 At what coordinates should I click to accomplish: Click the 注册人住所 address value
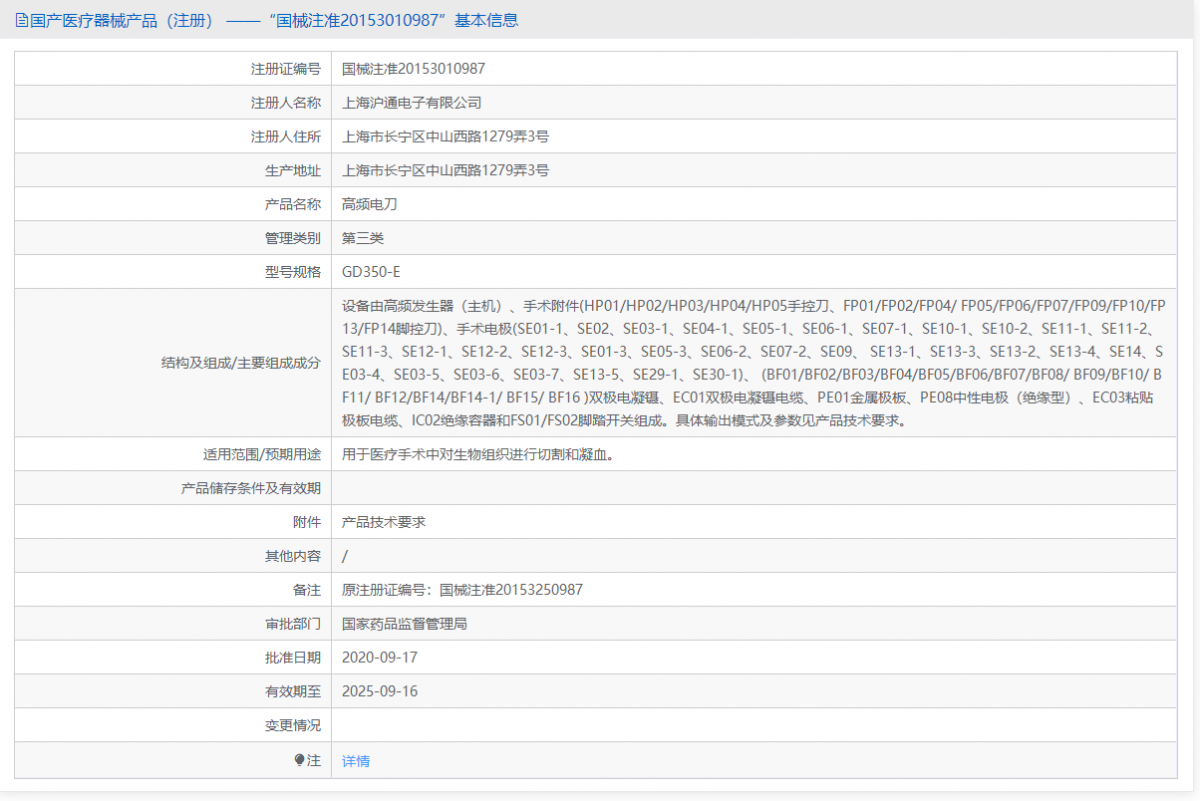point(447,135)
